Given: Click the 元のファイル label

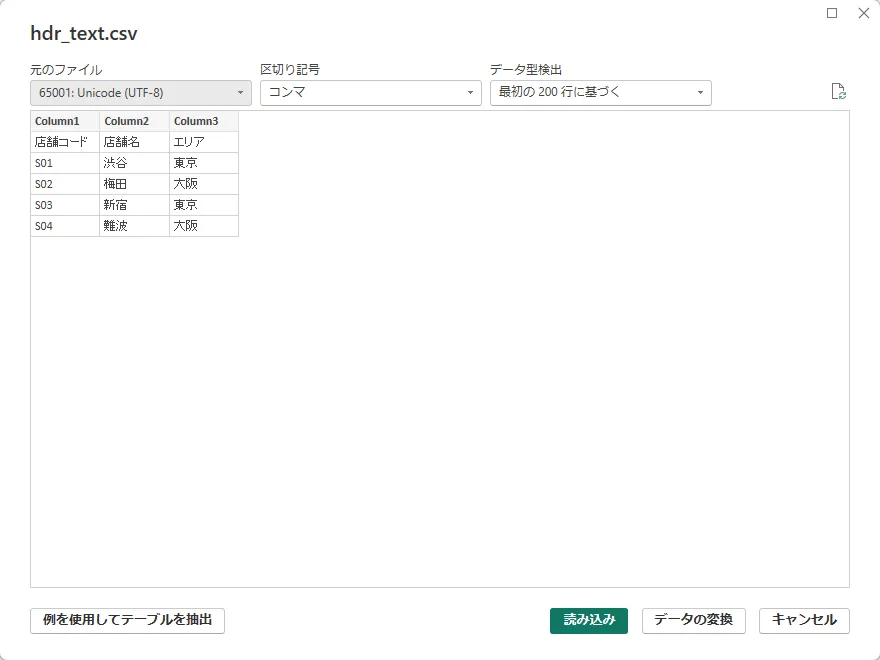Looking at the screenshot, I should (66, 70).
